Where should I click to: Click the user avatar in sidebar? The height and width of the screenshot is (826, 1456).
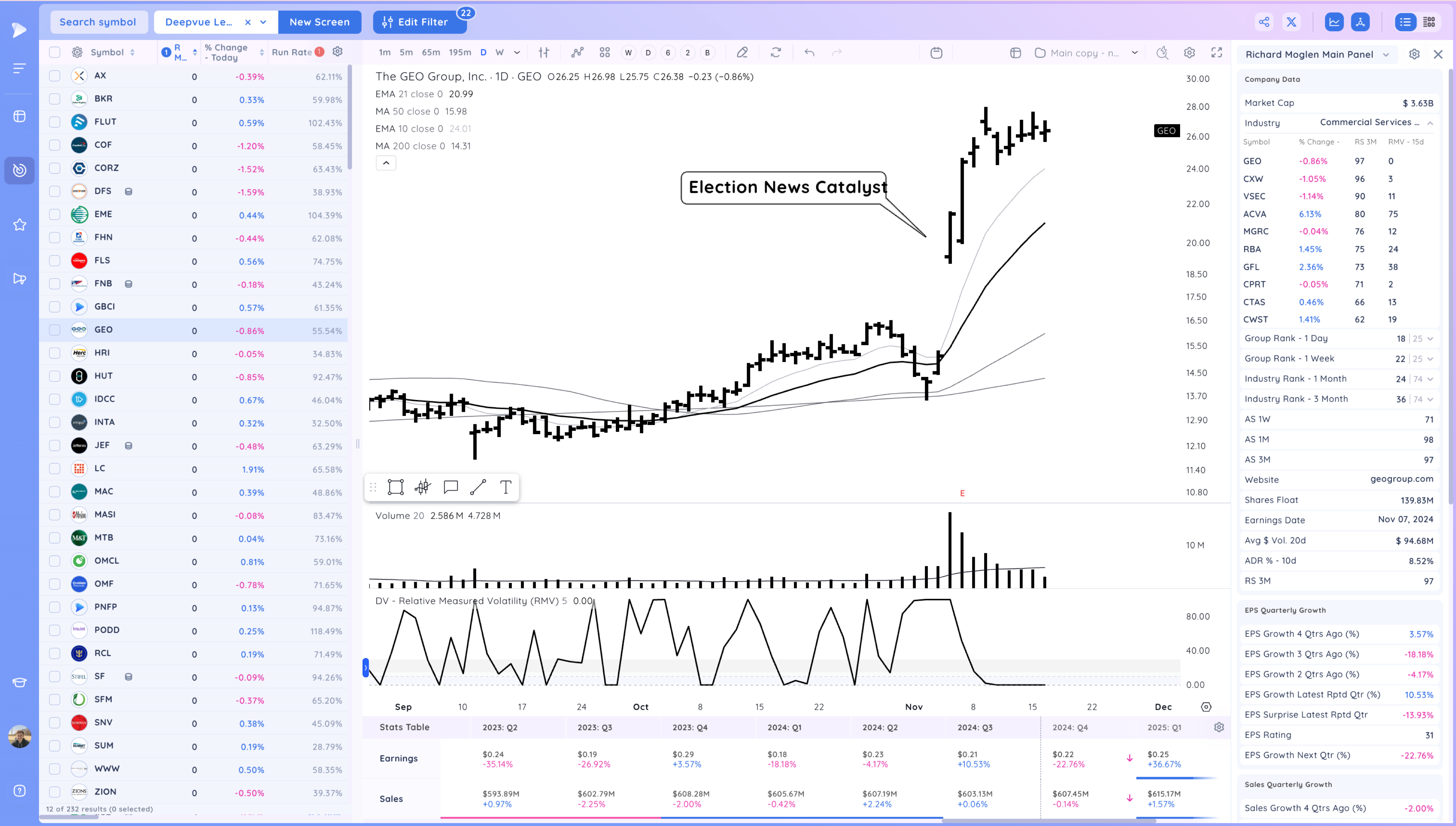click(x=20, y=736)
